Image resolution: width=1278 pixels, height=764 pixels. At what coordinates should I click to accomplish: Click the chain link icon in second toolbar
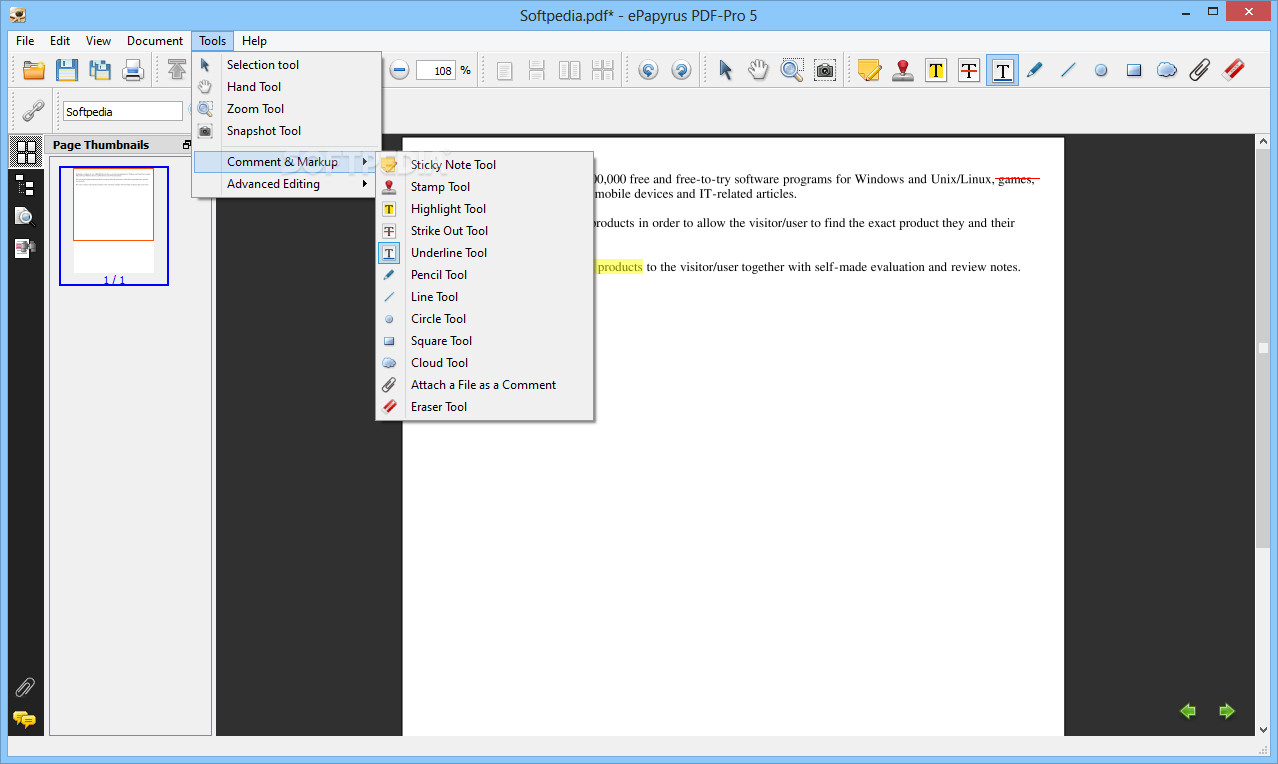[x=34, y=111]
